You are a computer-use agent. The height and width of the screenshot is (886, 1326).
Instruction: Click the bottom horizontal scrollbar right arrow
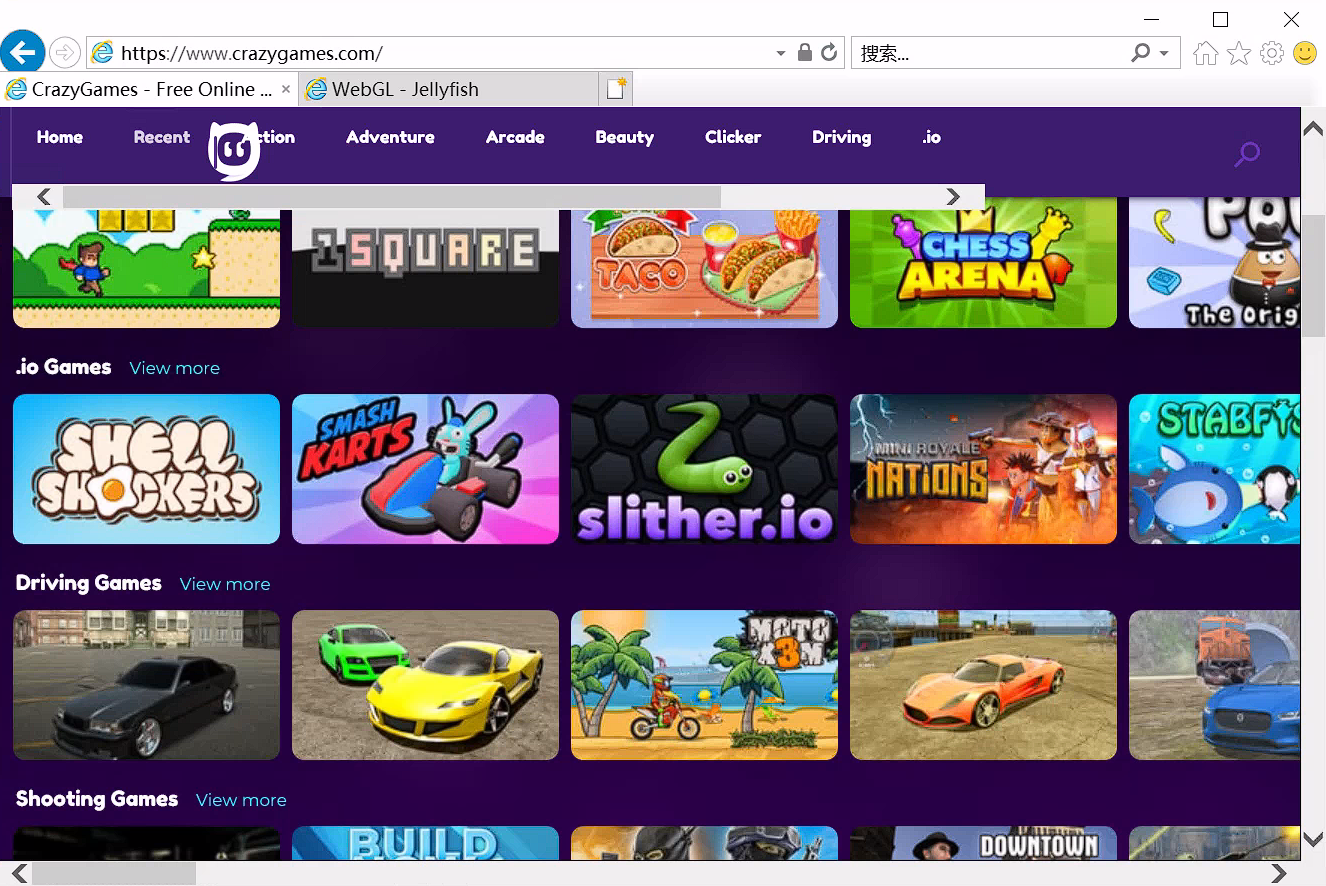click(x=1279, y=874)
